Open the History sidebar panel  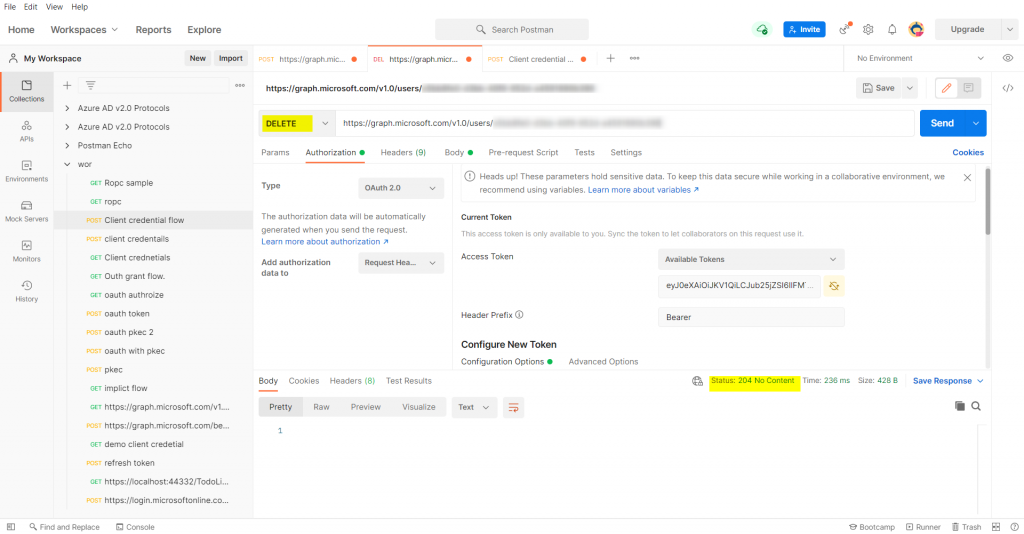pos(27,291)
